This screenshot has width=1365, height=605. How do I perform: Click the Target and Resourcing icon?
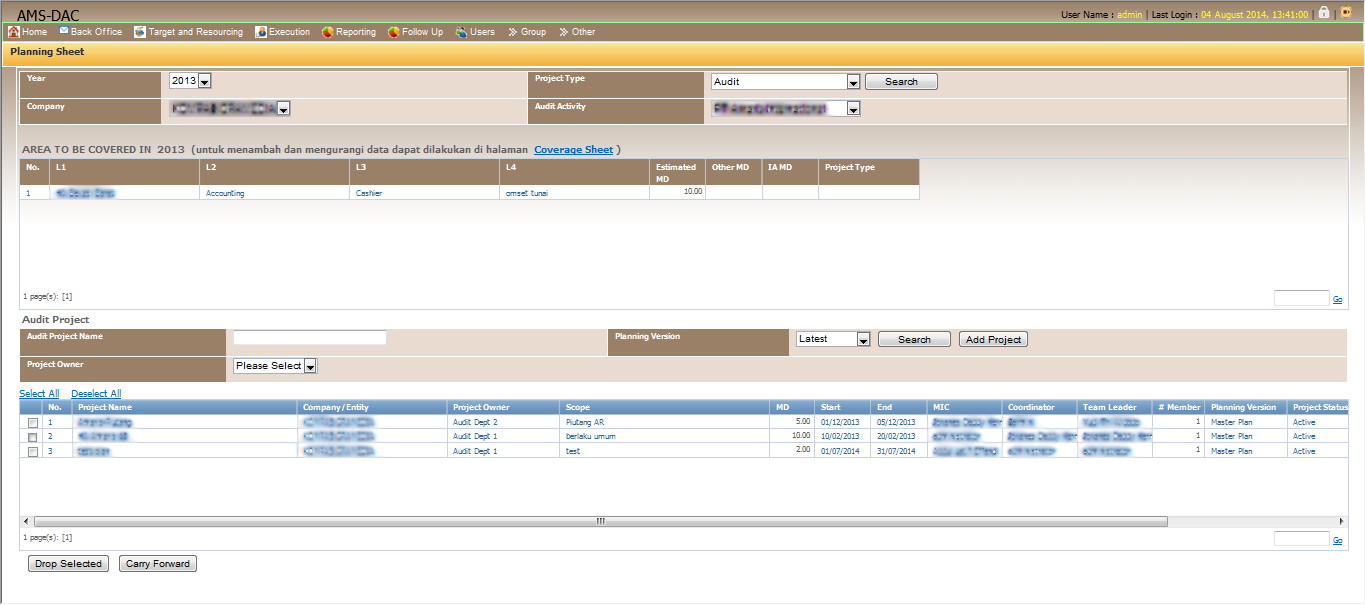coord(140,32)
